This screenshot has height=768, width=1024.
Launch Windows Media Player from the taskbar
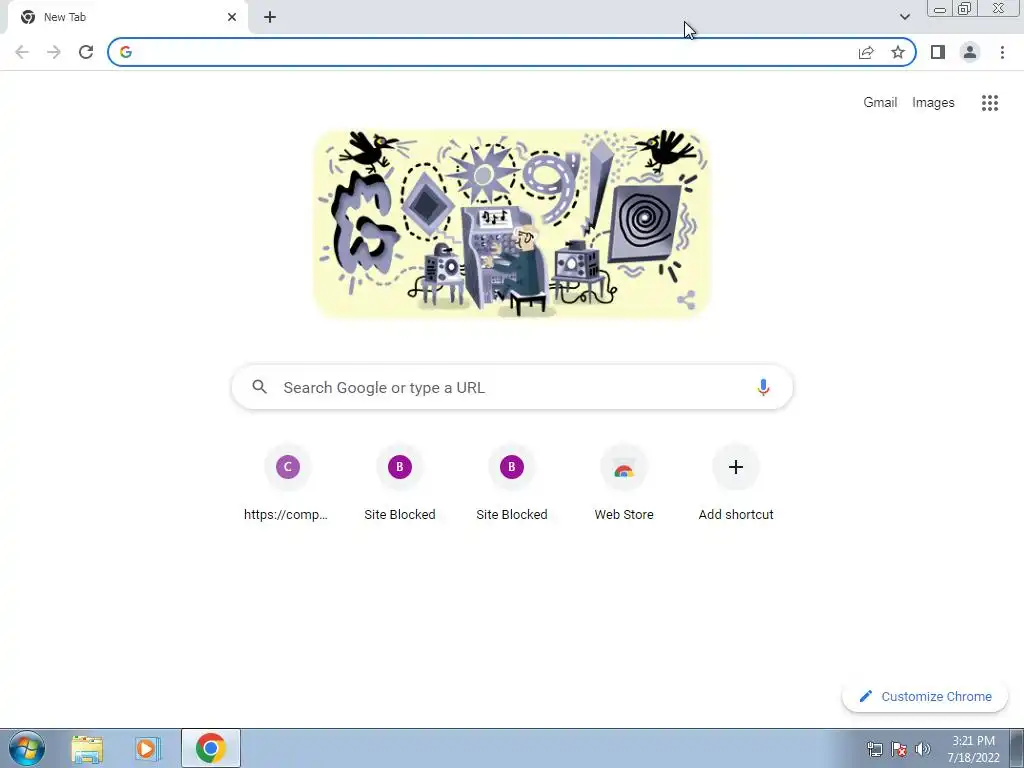[x=148, y=748]
